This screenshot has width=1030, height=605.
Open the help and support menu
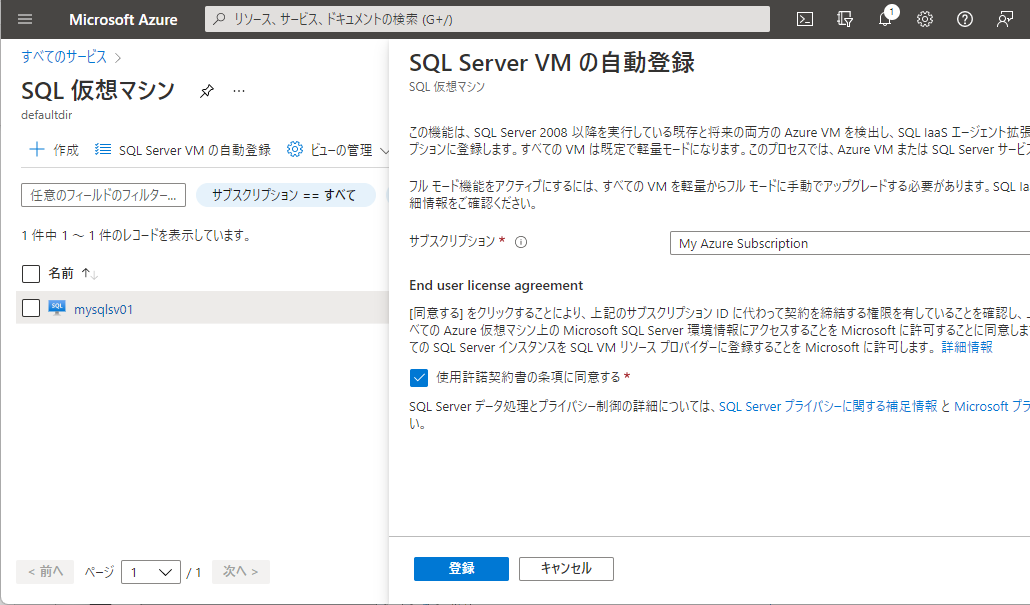coord(963,18)
